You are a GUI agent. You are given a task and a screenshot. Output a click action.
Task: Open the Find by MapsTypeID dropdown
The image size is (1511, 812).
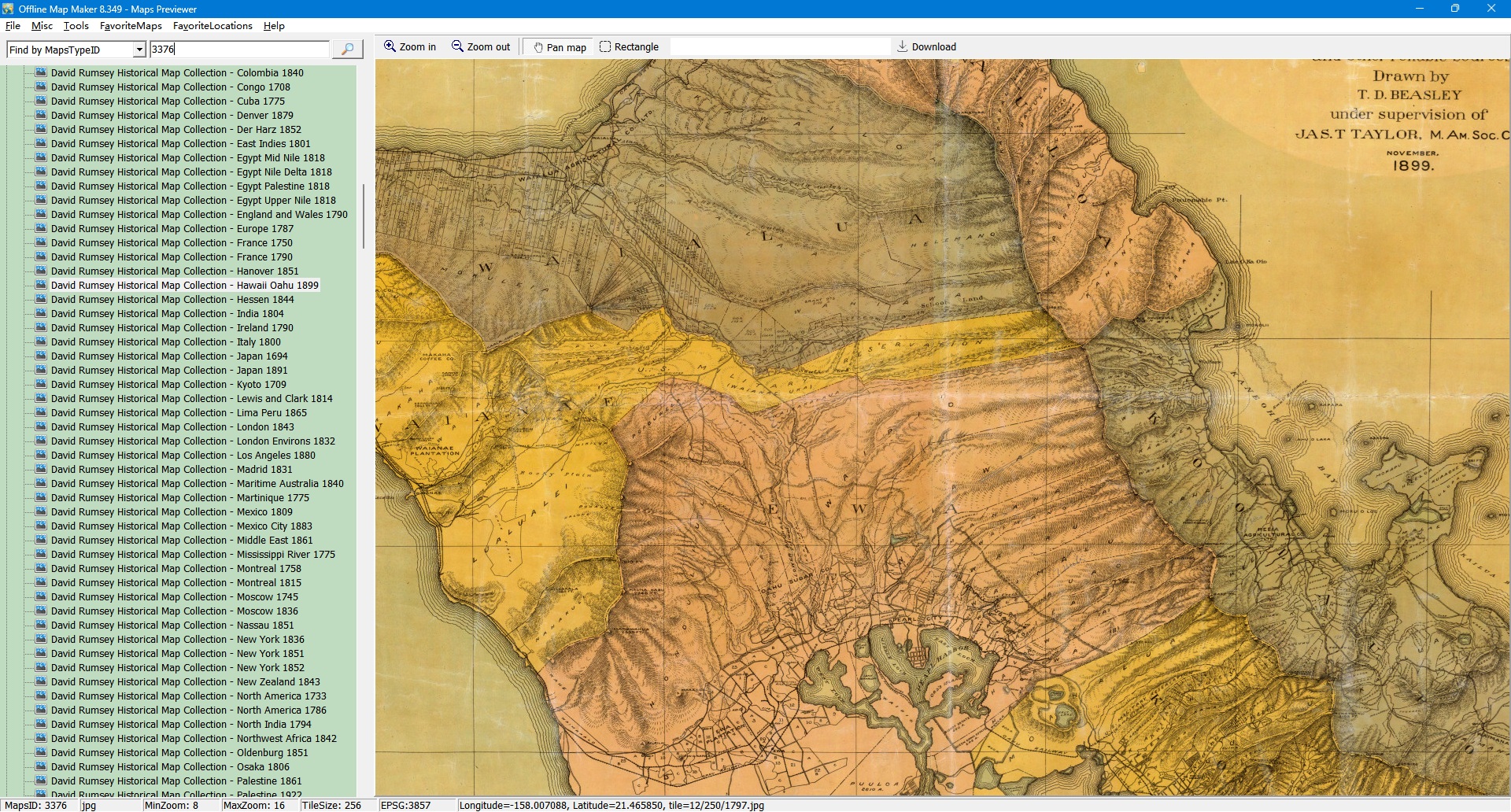coord(139,50)
